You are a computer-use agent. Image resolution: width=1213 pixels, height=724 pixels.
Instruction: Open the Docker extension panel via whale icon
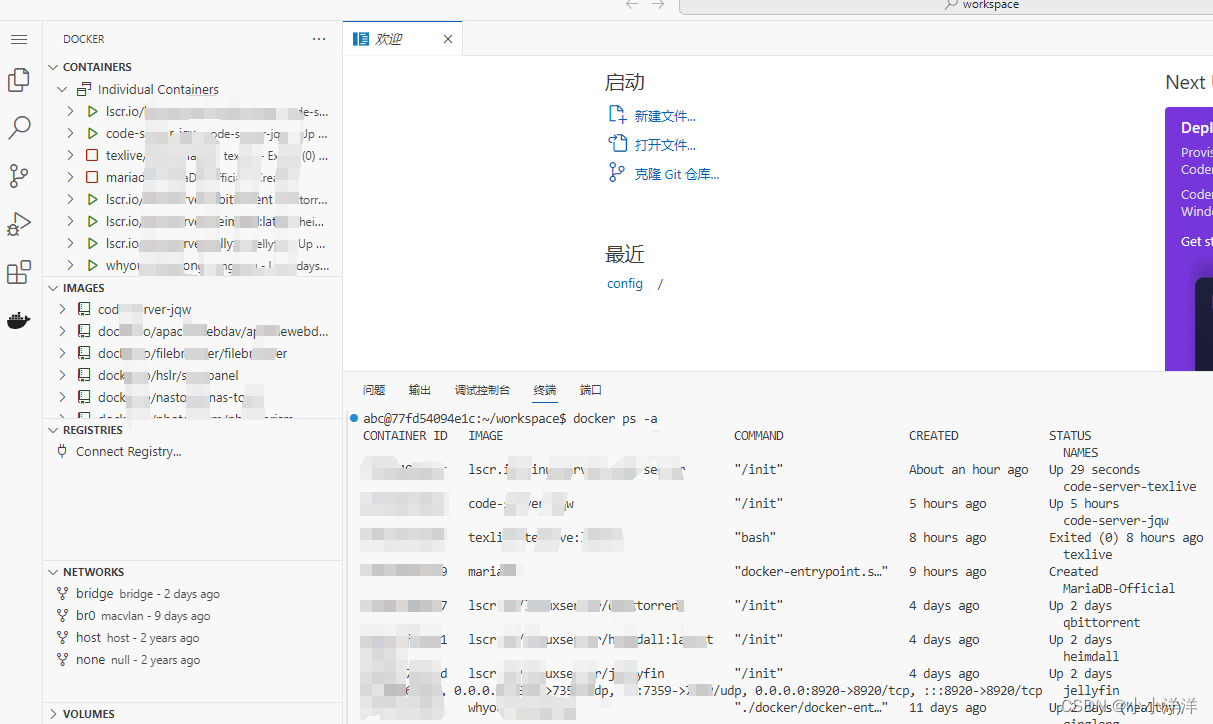click(x=18, y=320)
